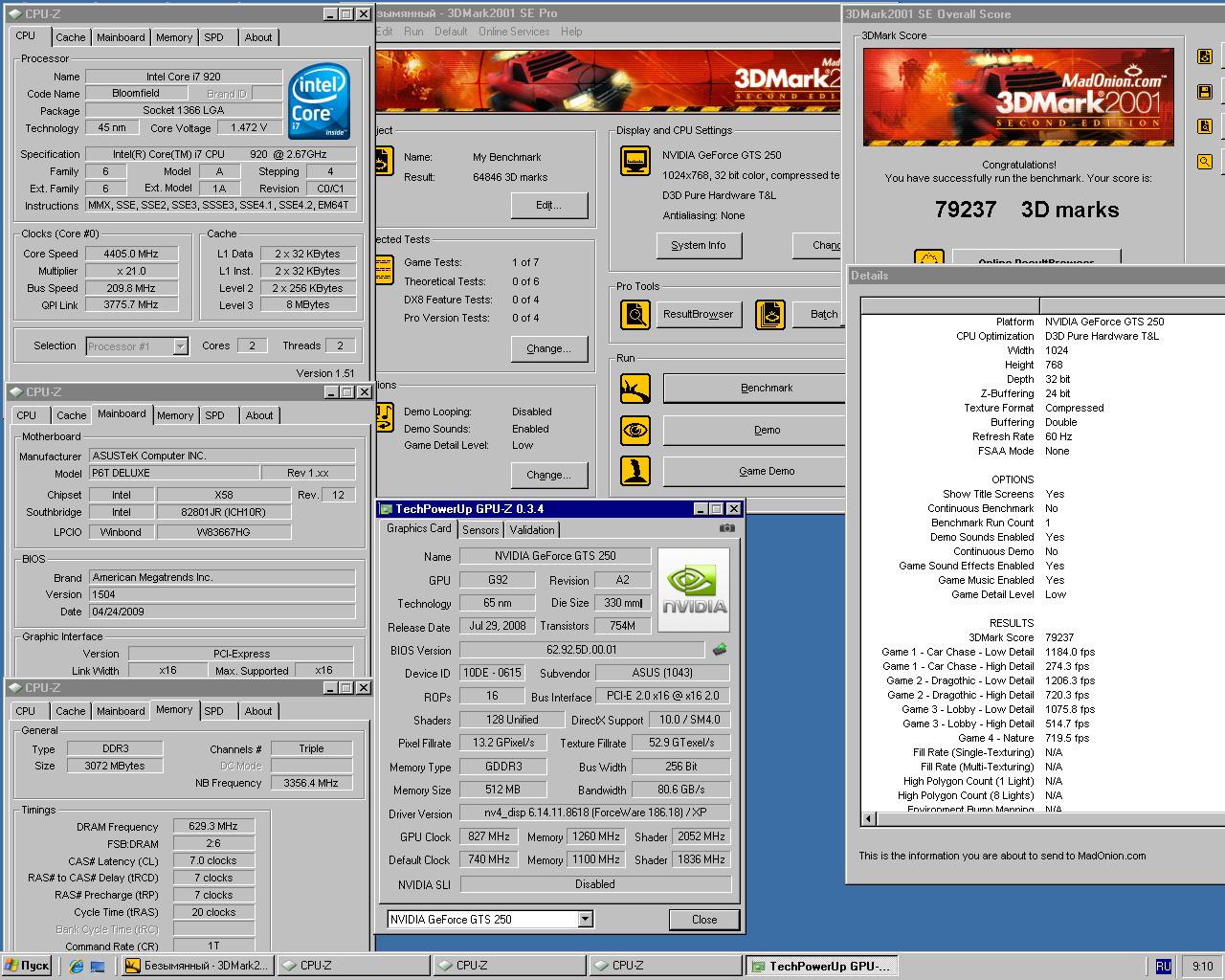Click the eye icon next to Demo

coord(635,430)
